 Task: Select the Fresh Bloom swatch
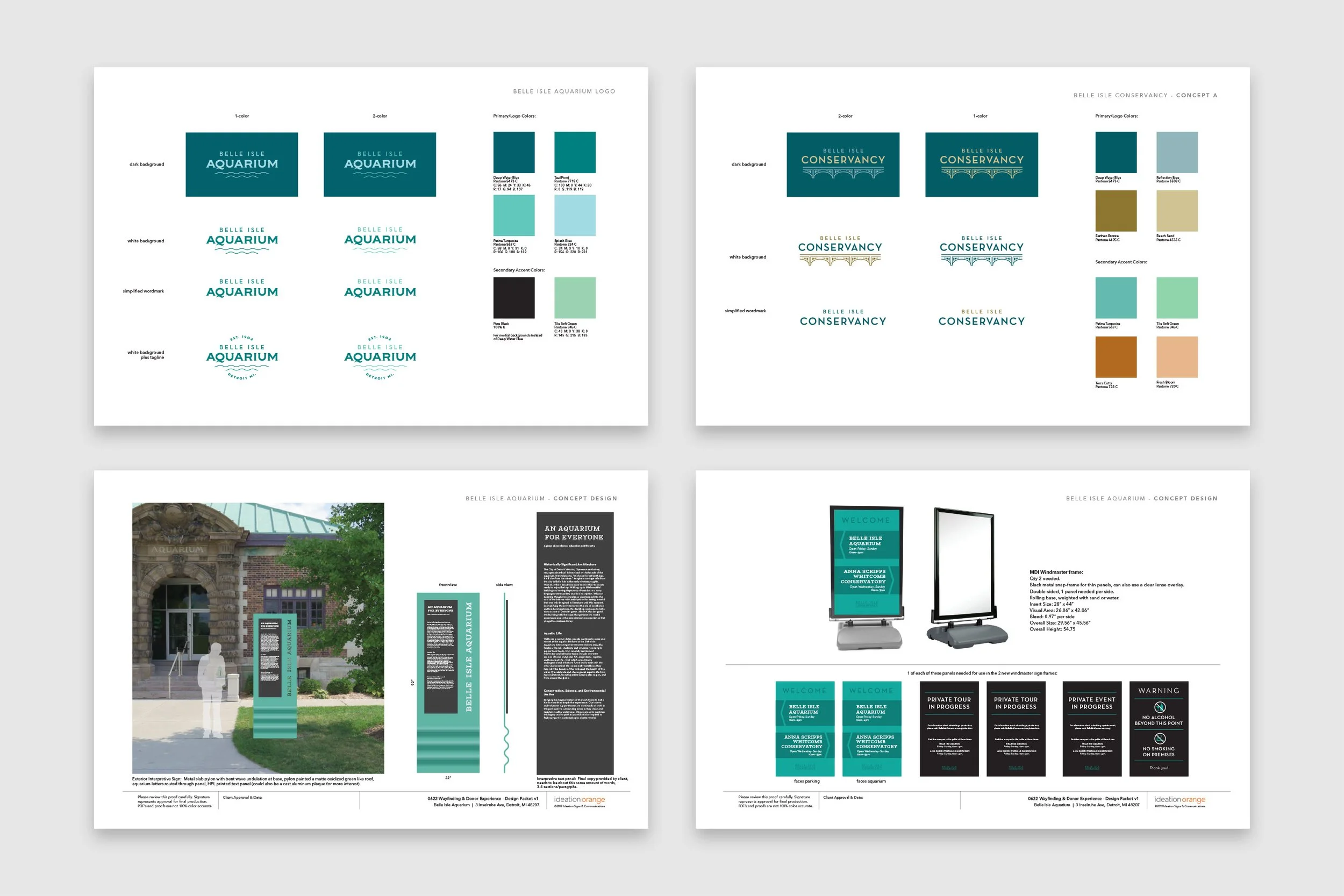click(1177, 357)
